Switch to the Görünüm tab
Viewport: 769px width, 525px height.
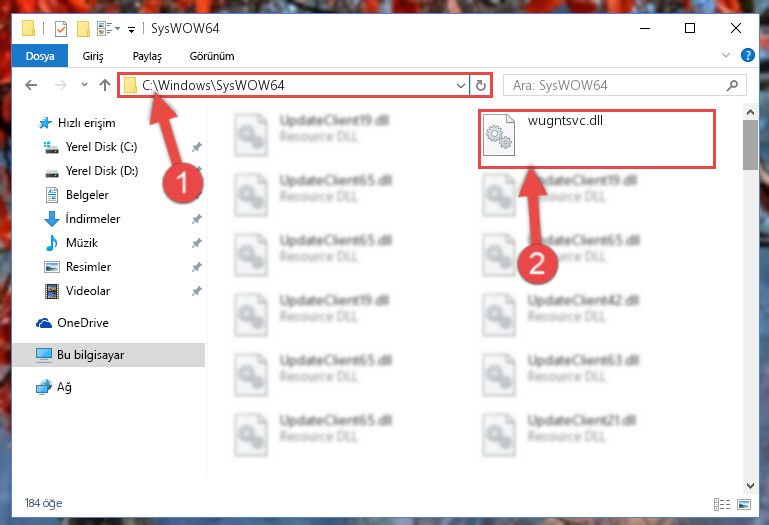(x=212, y=56)
